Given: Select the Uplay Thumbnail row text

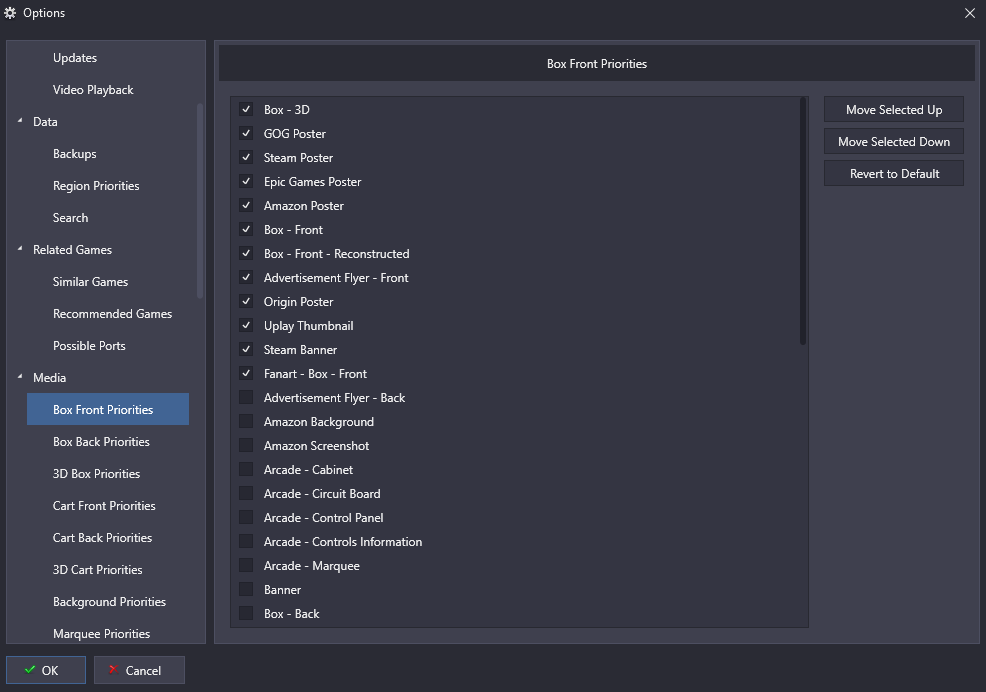Looking at the screenshot, I should pos(309,325).
